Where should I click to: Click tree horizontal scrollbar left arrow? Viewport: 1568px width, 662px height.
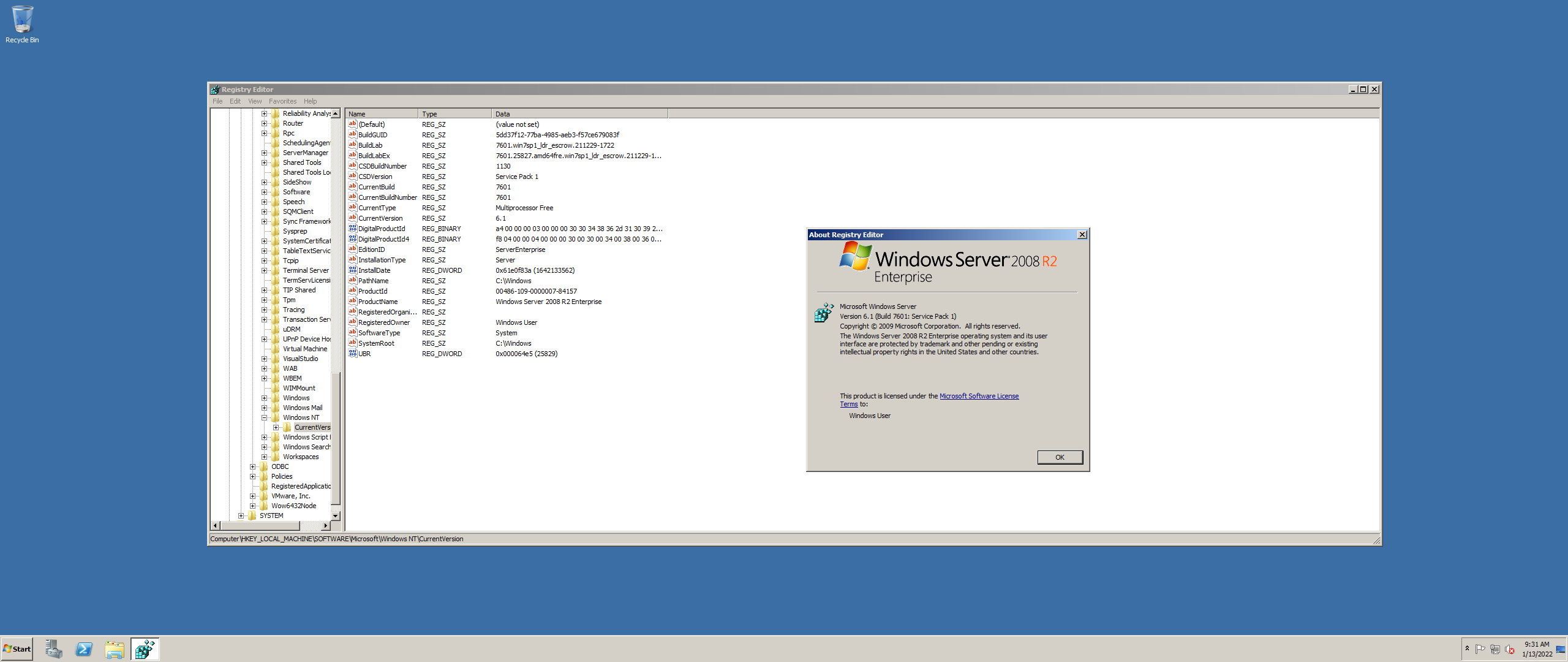[215, 526]
